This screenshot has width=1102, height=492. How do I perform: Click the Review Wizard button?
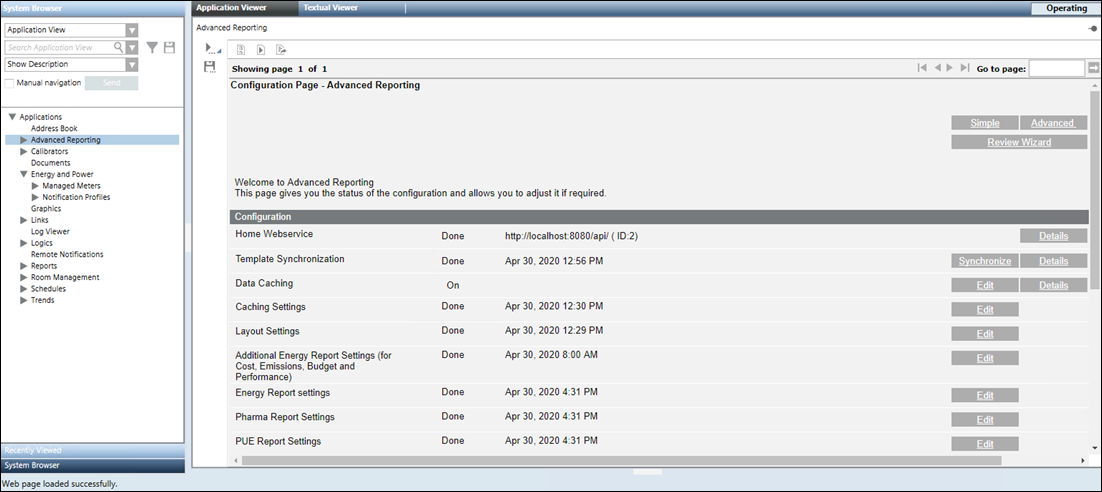pos(1017,142)
